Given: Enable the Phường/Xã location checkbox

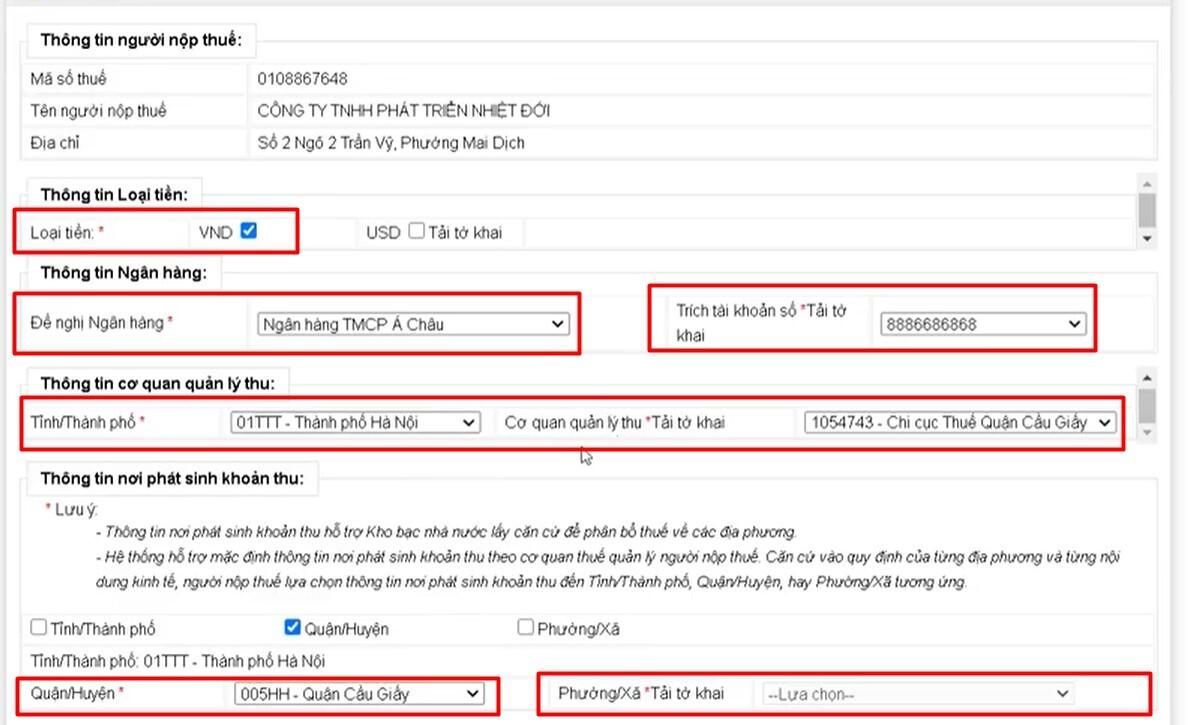Looking at the screenshot, I should click(525, 627).
